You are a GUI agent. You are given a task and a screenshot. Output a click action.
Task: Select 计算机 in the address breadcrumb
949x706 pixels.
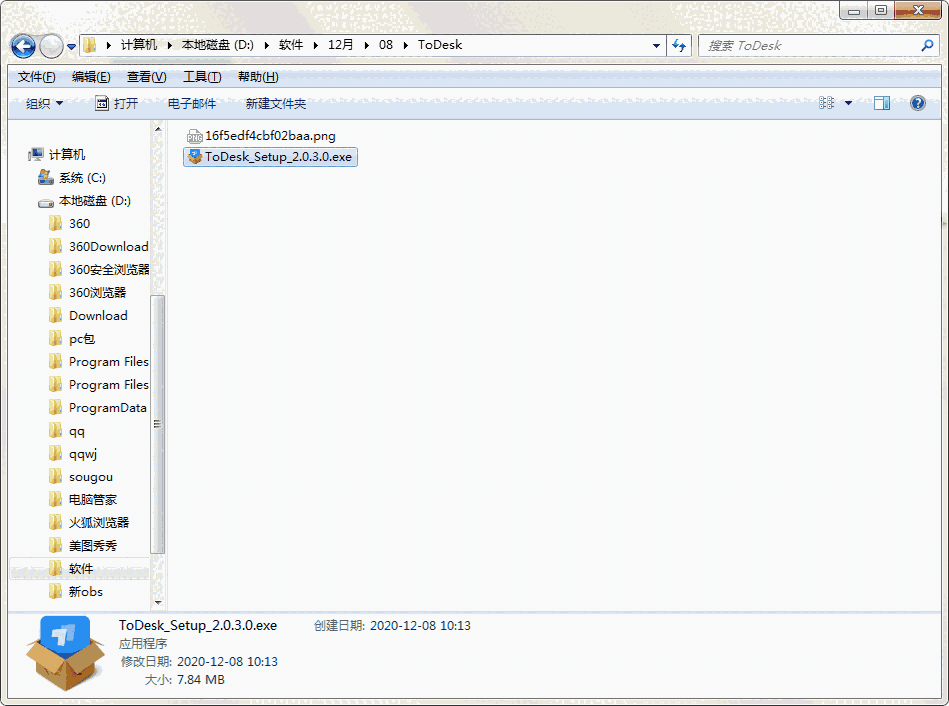pyautogui.click(x=139, y=45)
